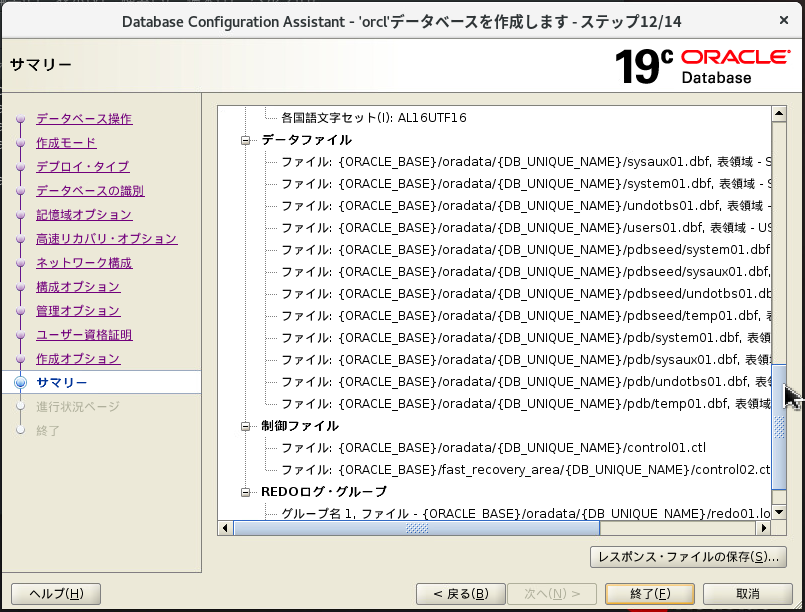Select the current サマリー step

[x=62, y=382]
